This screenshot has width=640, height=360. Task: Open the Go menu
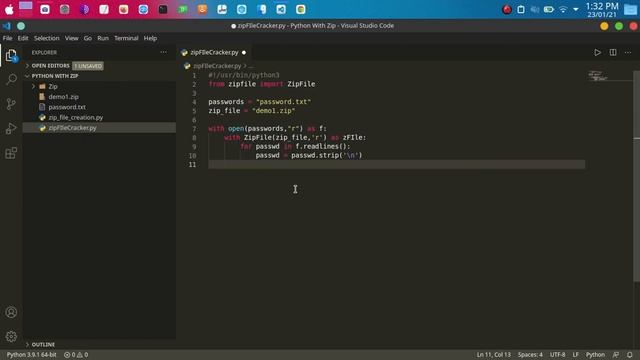pos(88,38)
